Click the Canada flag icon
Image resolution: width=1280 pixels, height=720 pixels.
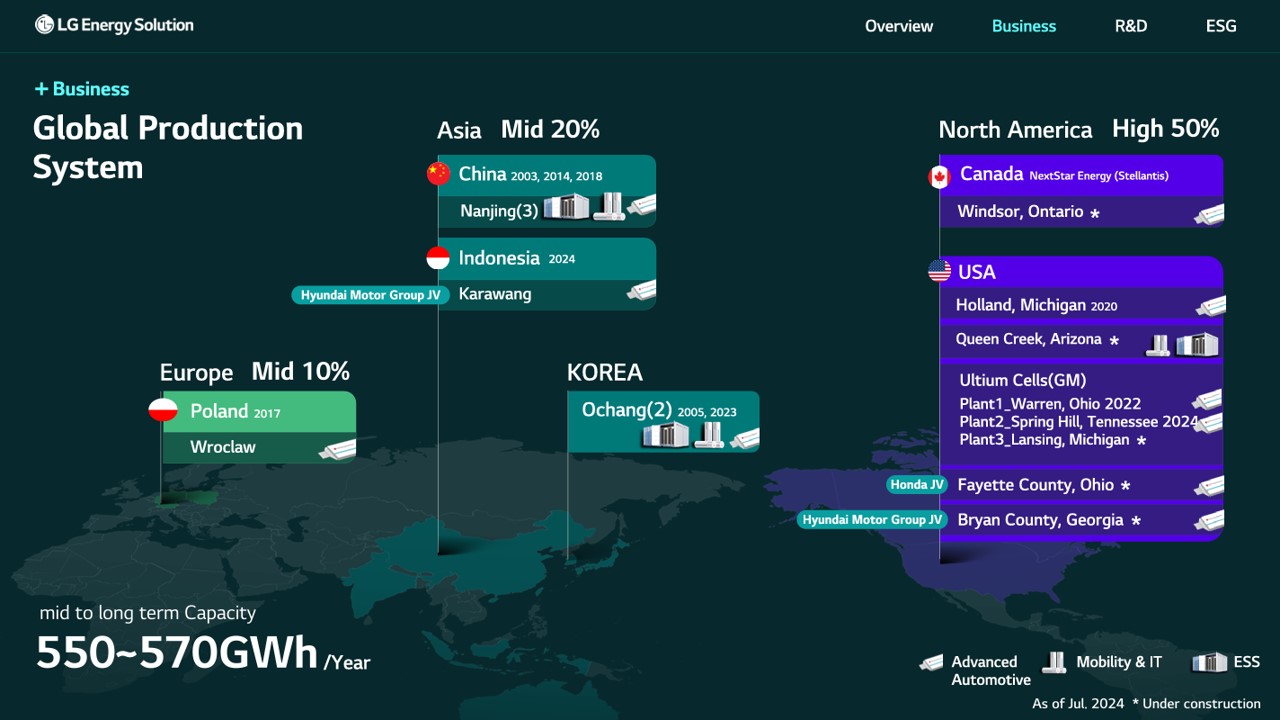(x=939, y=177)
